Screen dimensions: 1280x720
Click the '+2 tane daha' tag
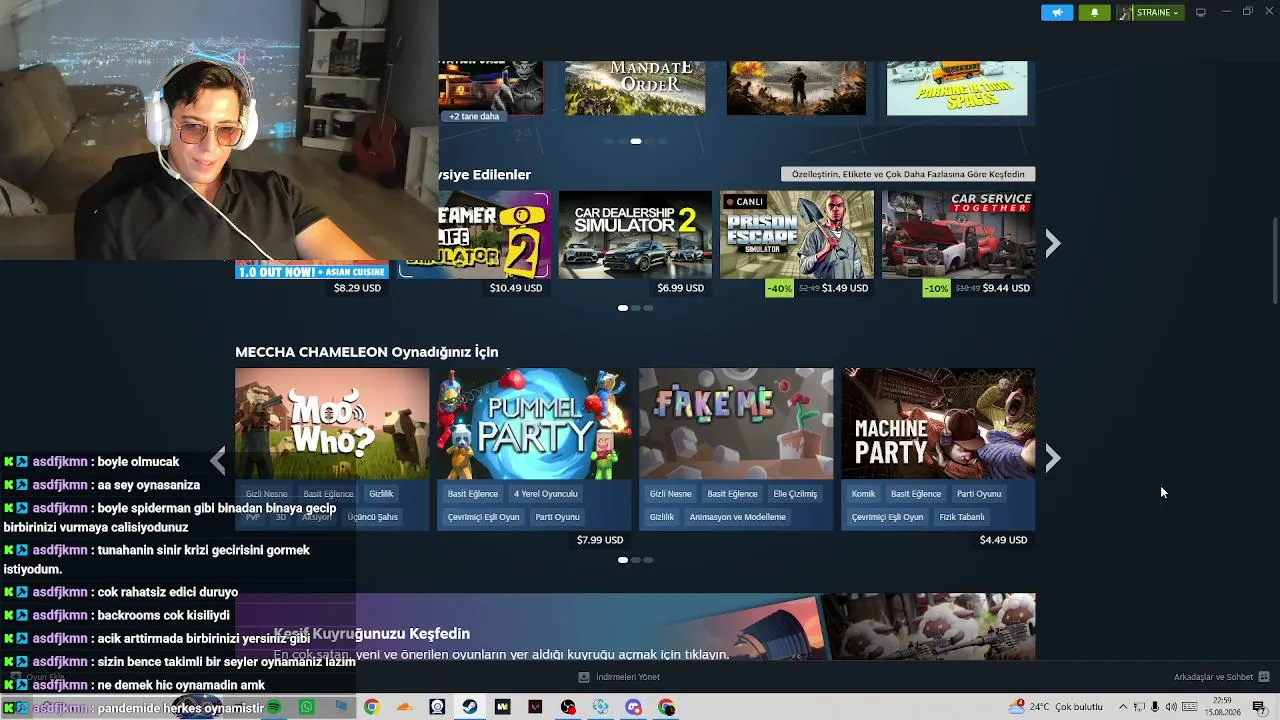474,116
